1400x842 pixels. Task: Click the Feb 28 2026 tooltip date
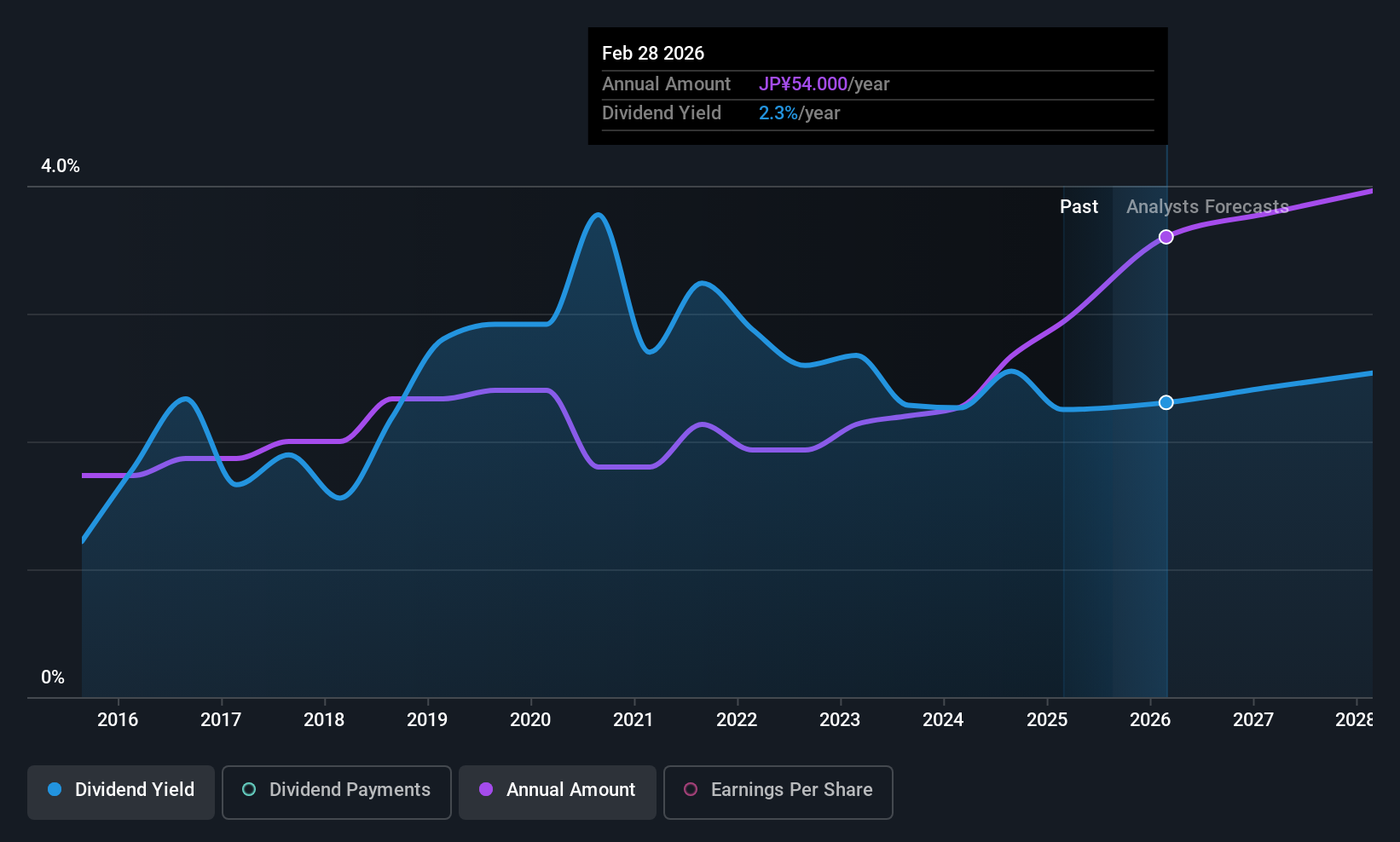653,53
